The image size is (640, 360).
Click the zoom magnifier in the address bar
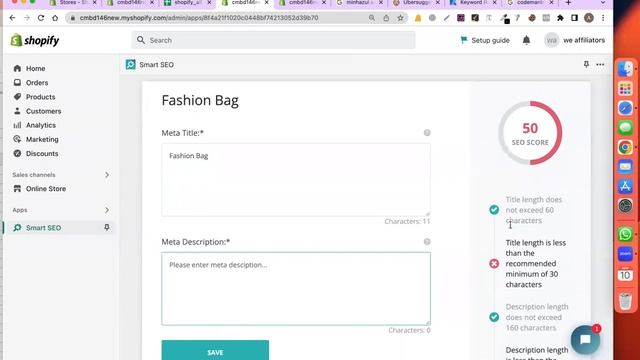(x=372, y=18)
